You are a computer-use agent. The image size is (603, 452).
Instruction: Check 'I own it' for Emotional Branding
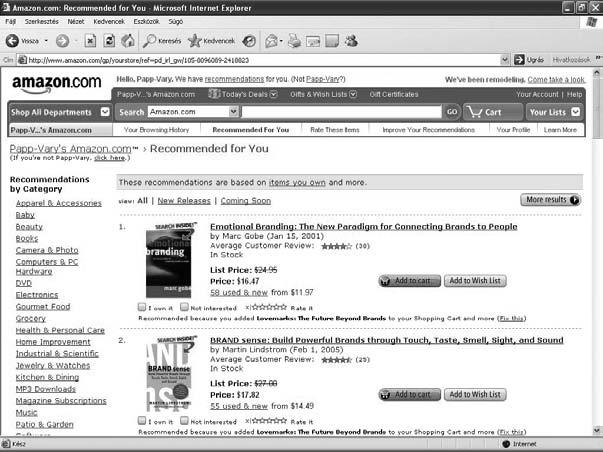click(x=142, y=307)
